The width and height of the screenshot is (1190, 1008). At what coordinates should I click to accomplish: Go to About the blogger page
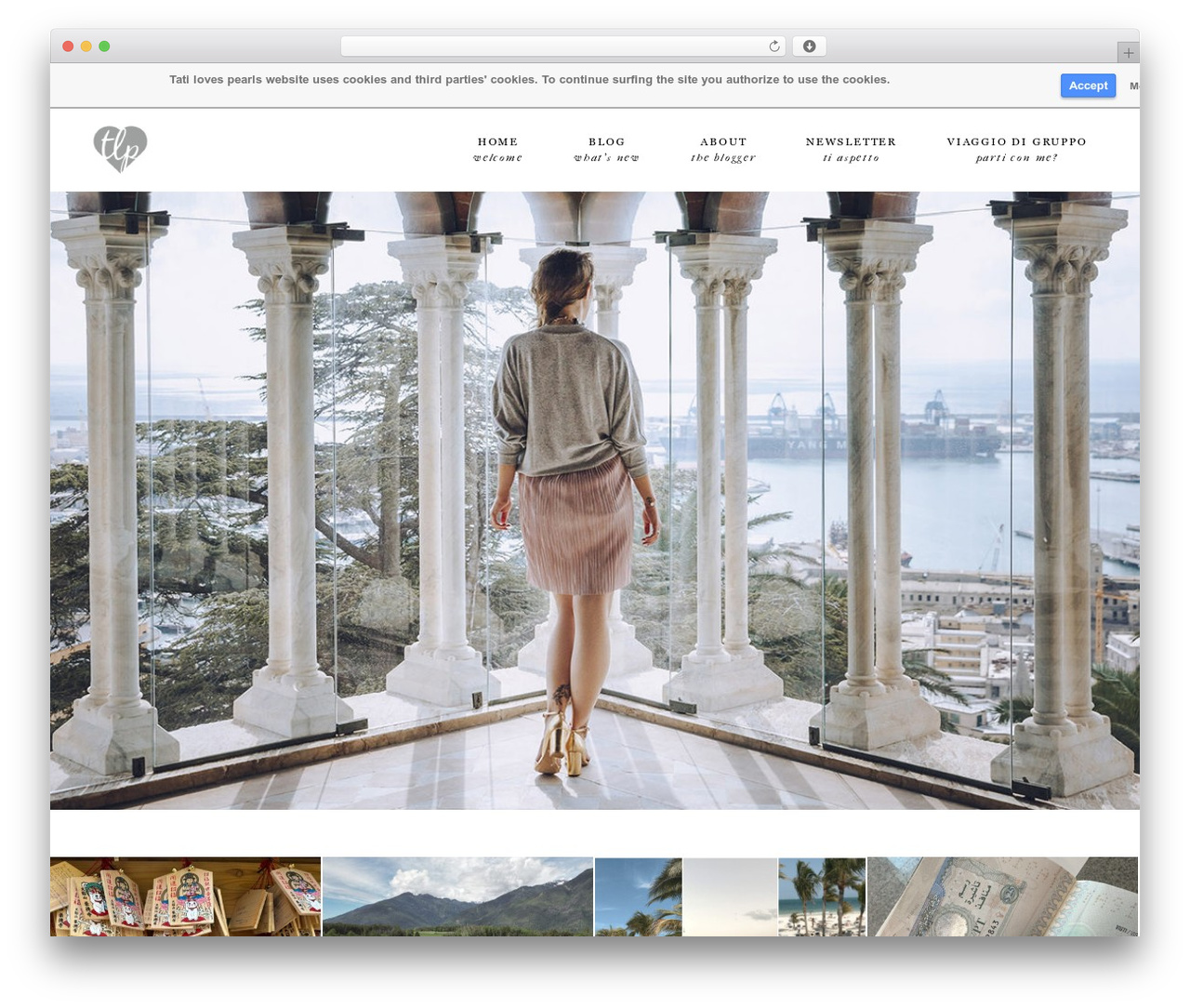(x=723, y=149)
